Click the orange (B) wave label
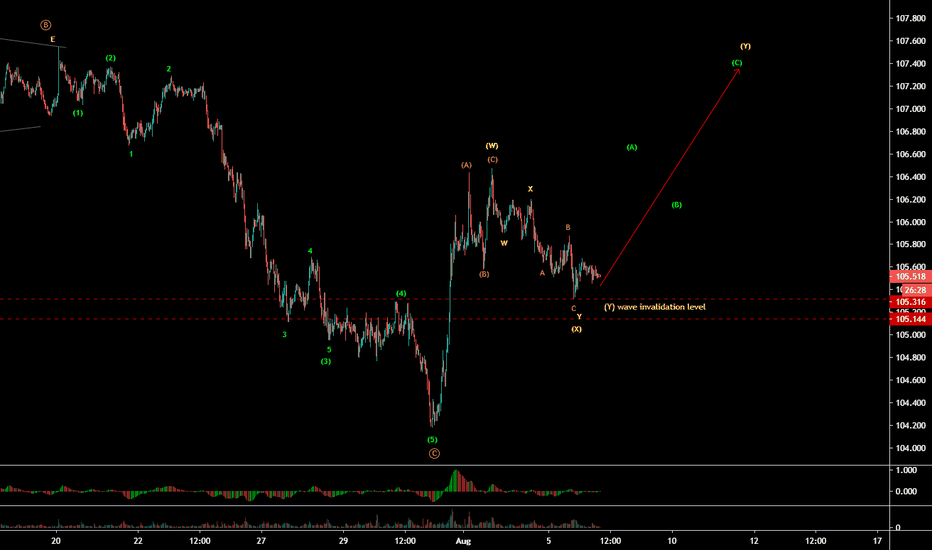Screen dimensions: 932x550 pyautogui.click(x=484, y=275)
